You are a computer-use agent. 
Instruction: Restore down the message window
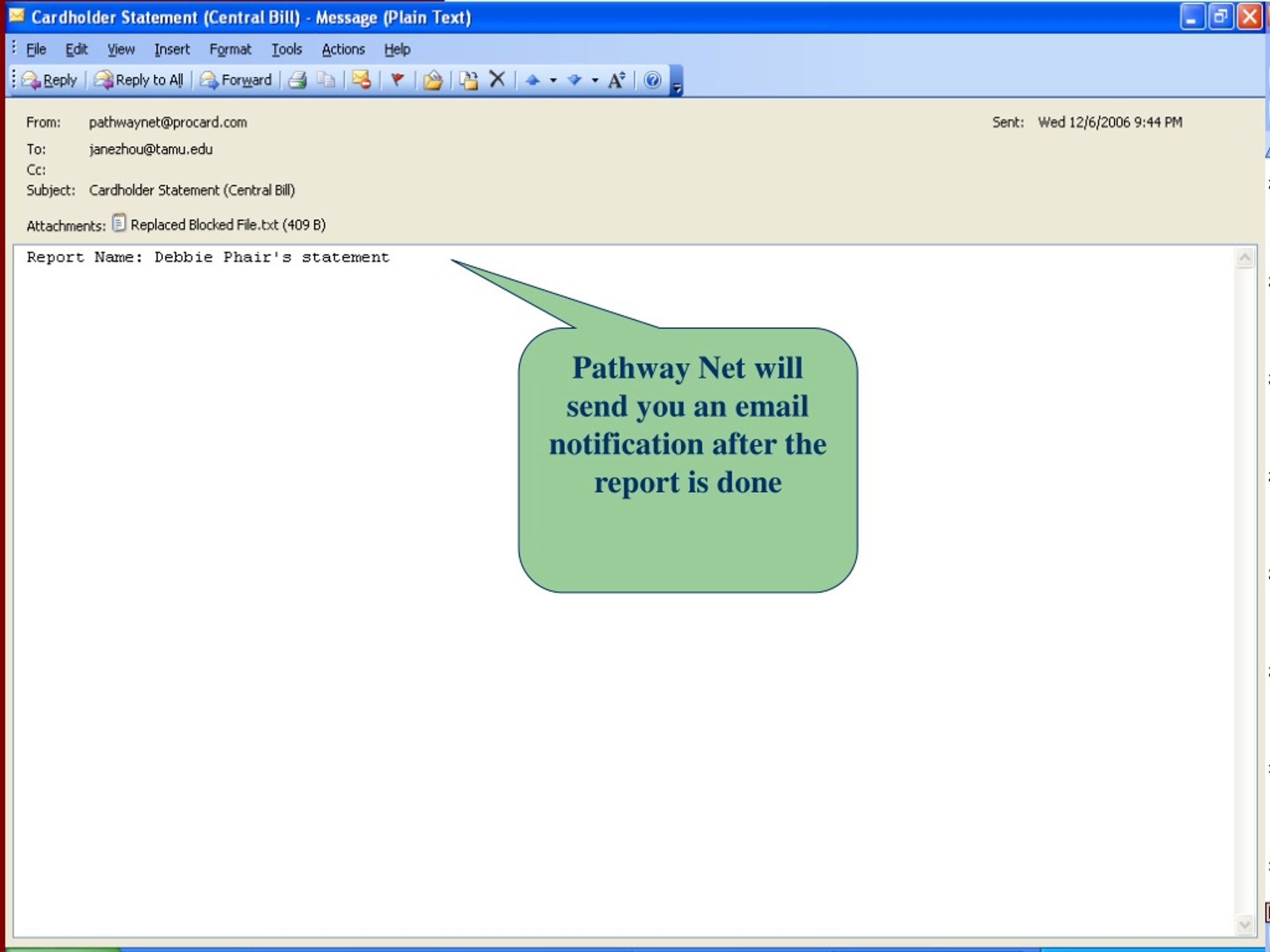point(1220,17)
